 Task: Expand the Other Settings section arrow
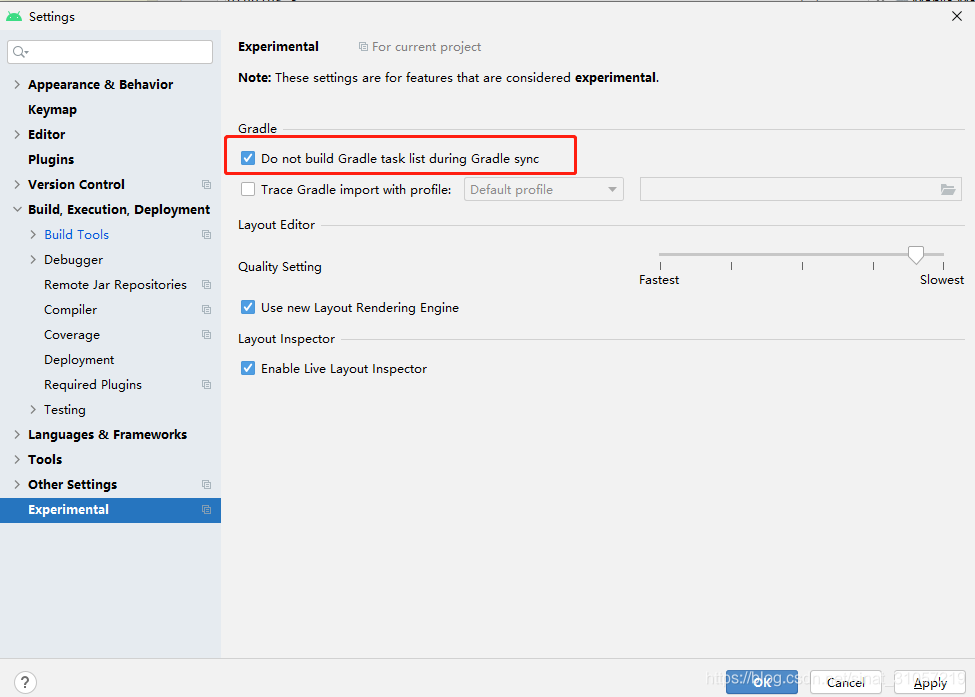(17, 484)
